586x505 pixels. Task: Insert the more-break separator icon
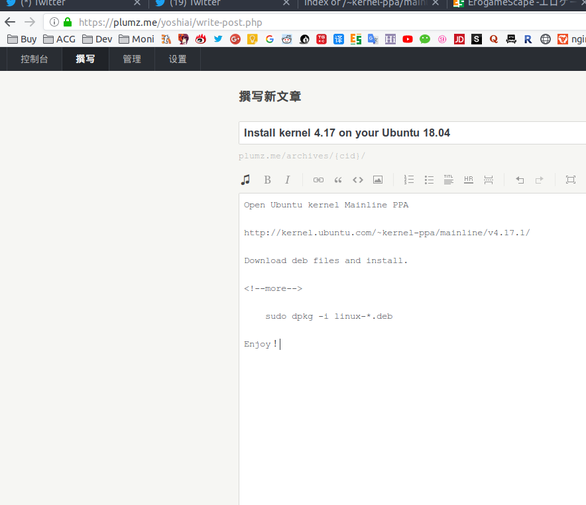tap(488, 180)
